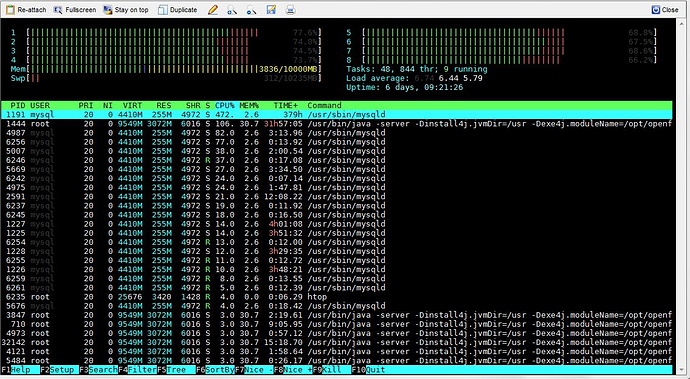Screen dimensions: 690x379
Task: Close the detached terminal window
Action: [x=665, y=10]
